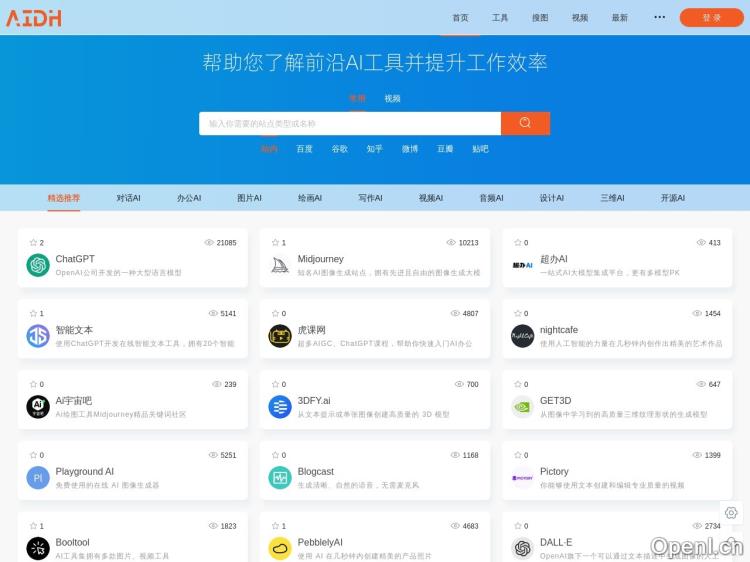Star the Midjourney card

click(276, 242)
